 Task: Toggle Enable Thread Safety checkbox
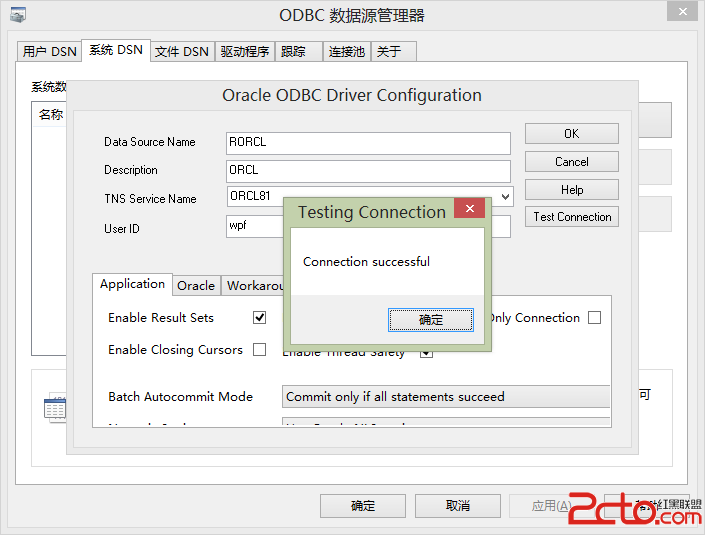pos(426,354)
